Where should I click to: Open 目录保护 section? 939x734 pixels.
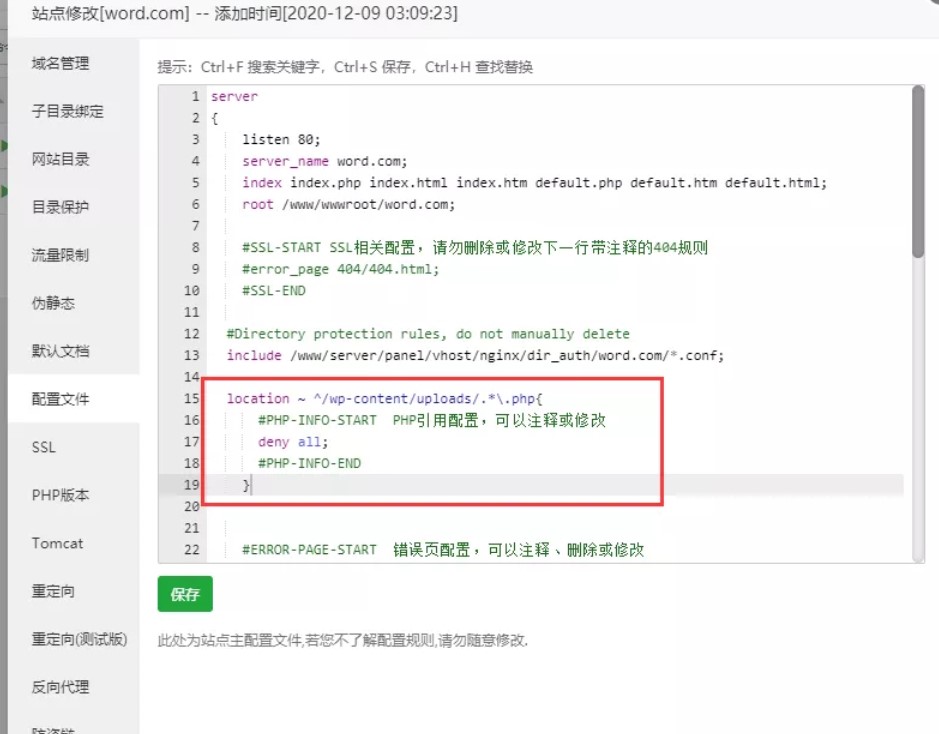click(60, 208)
